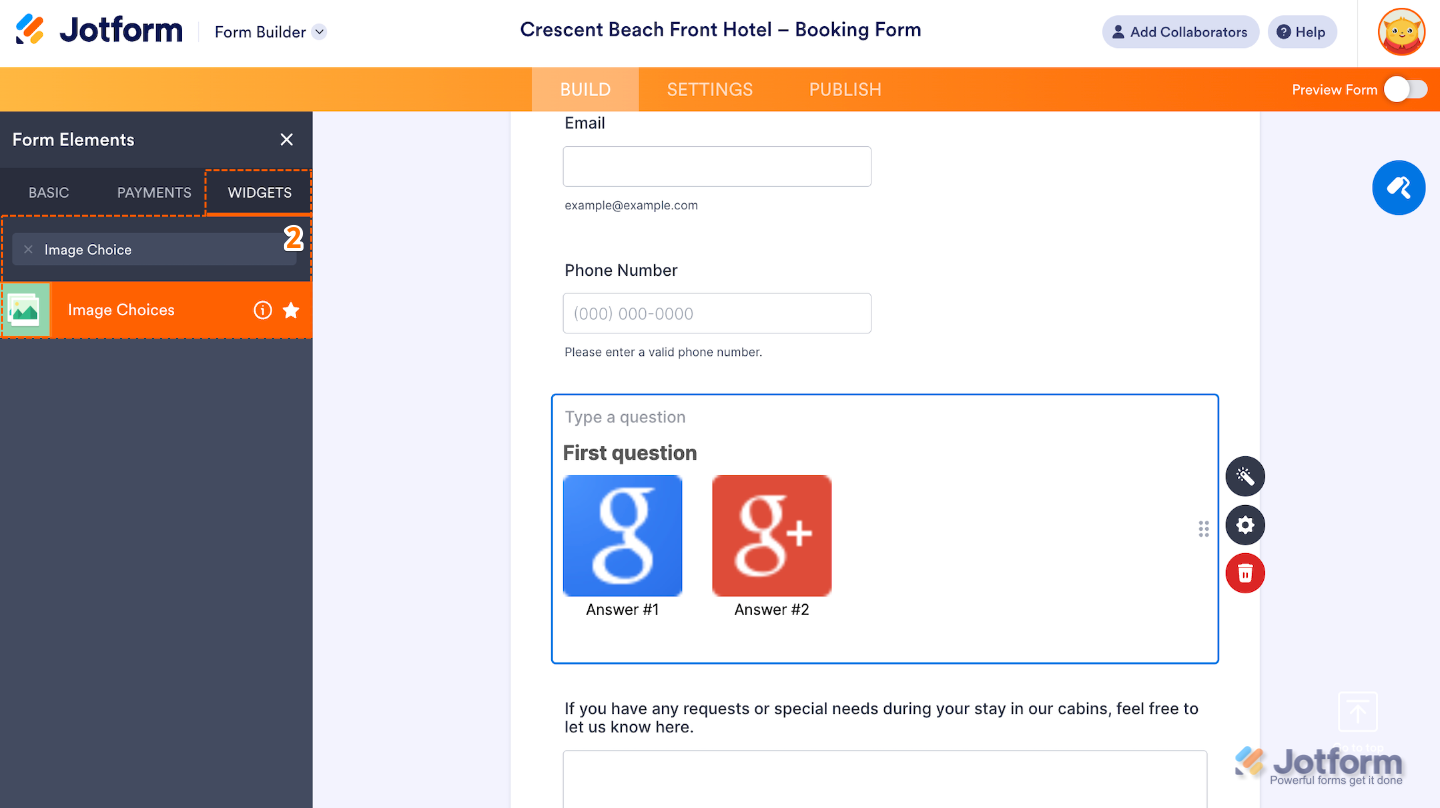Toggle the Preview Form switch
1440x808 pixels.
pos(1405,90)
